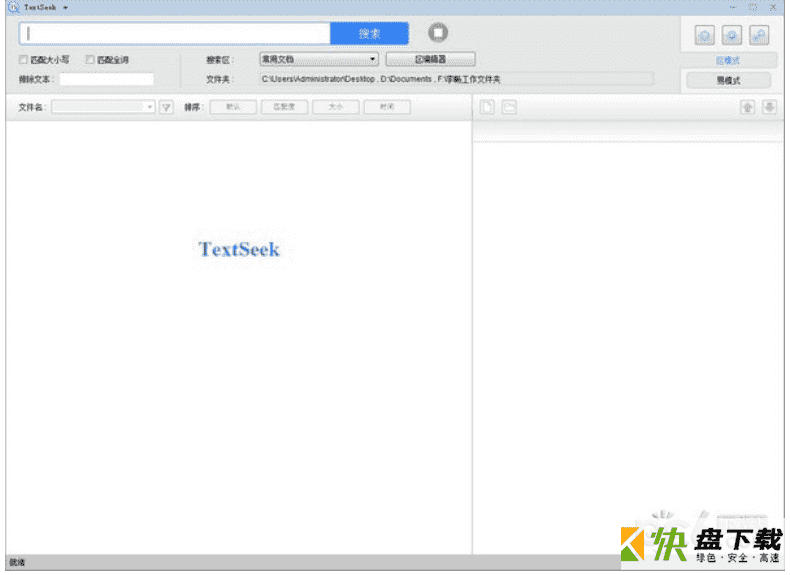Open the 文件名 file name combo box
Image resolution: width=790 pixels, height=575 pixels.
103,107
